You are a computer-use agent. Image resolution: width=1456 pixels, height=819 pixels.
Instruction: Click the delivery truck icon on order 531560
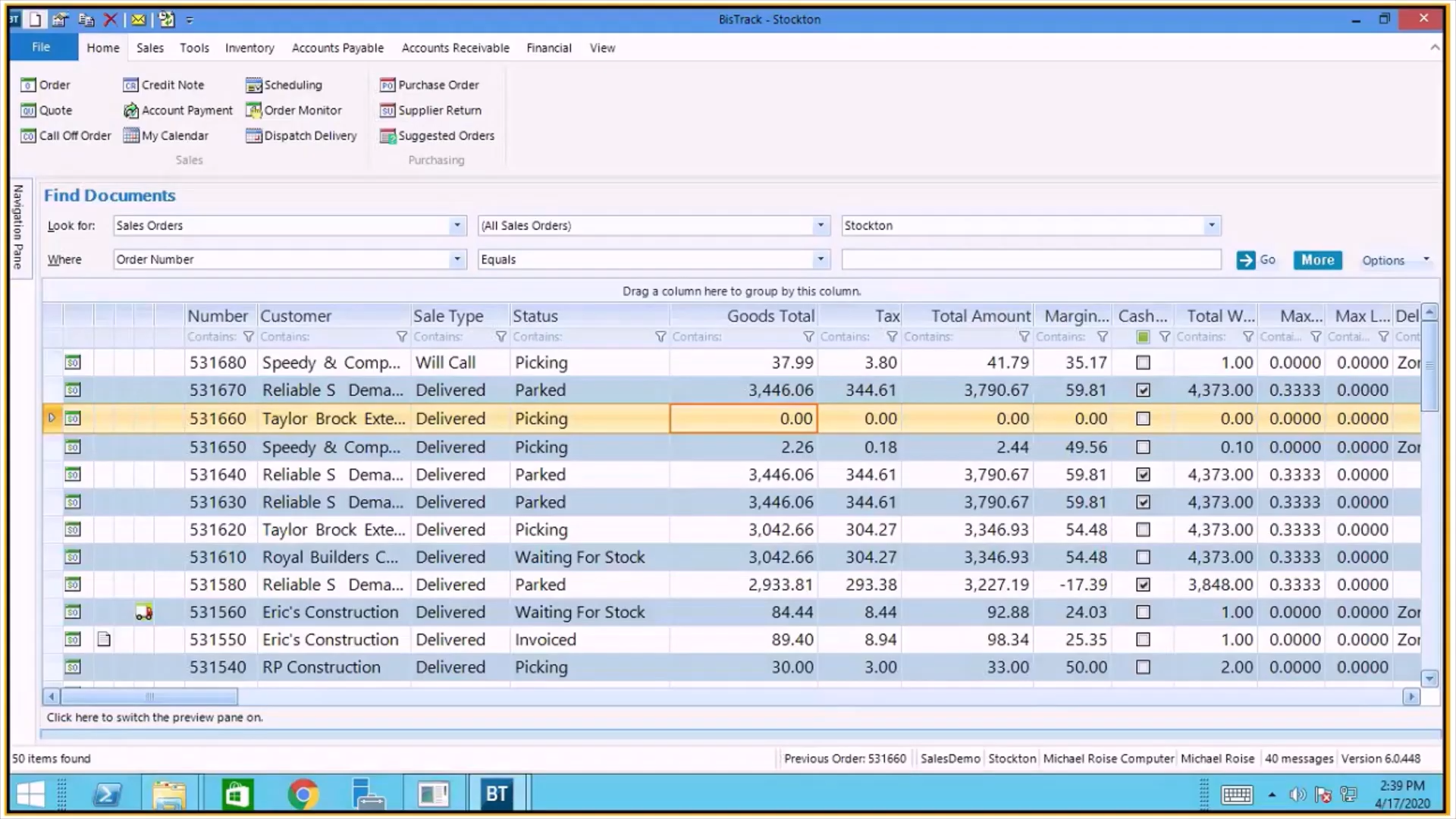(x=144, y=613)
